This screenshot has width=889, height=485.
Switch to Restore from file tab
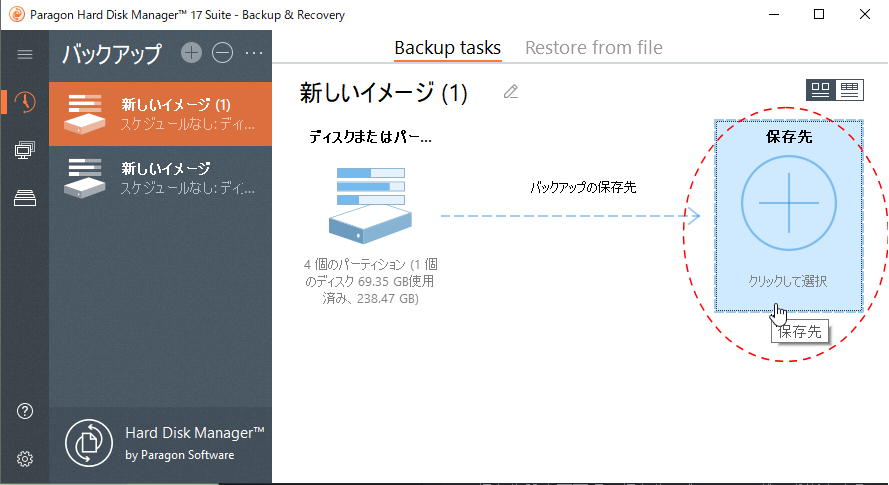tap(593, 48)
